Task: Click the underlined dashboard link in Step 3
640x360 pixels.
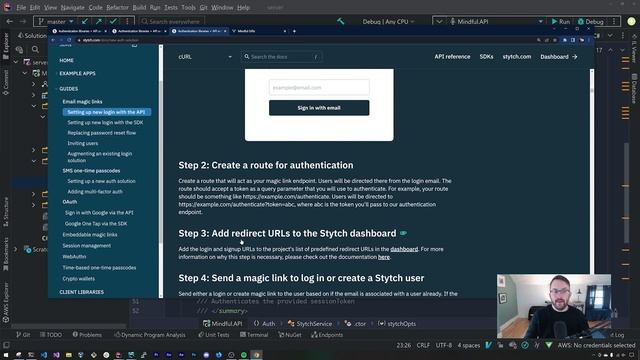Action: coord(404,249)
